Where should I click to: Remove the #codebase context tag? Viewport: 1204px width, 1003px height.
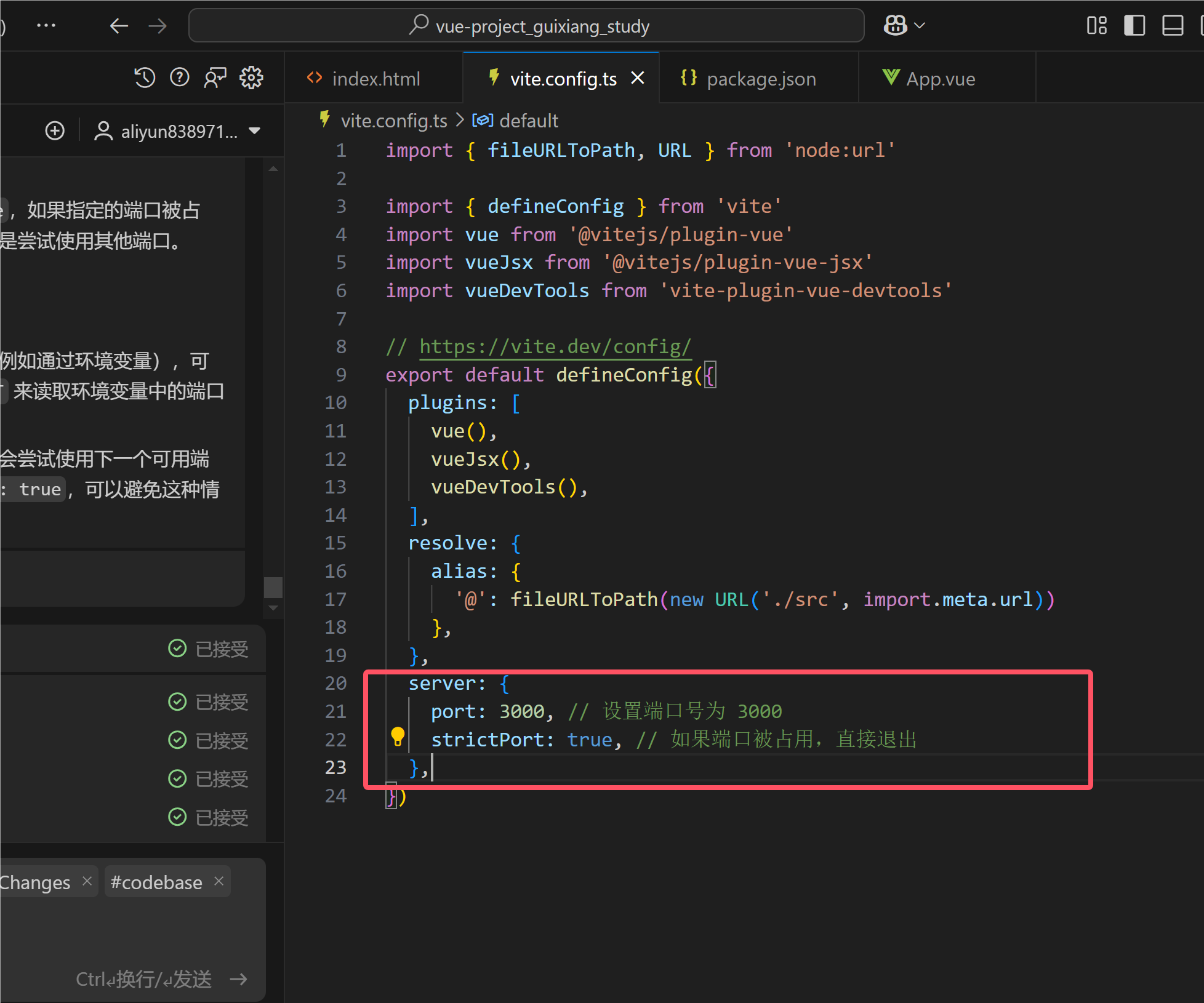[x=219, y=881]
